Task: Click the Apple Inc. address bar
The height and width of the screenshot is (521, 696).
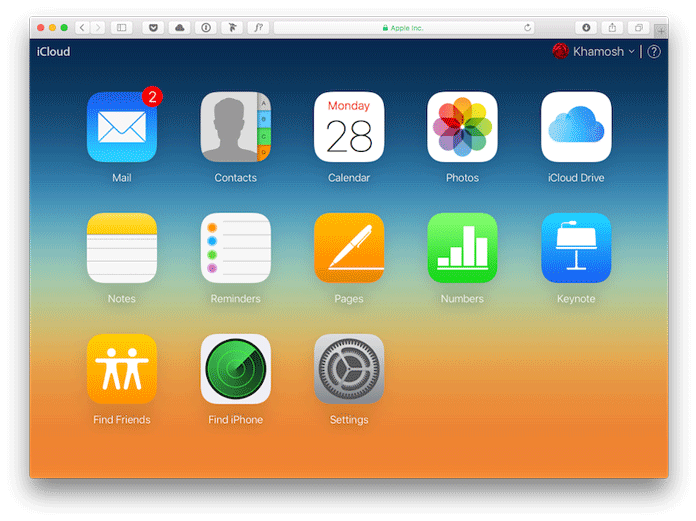Action: coord(404,28)
